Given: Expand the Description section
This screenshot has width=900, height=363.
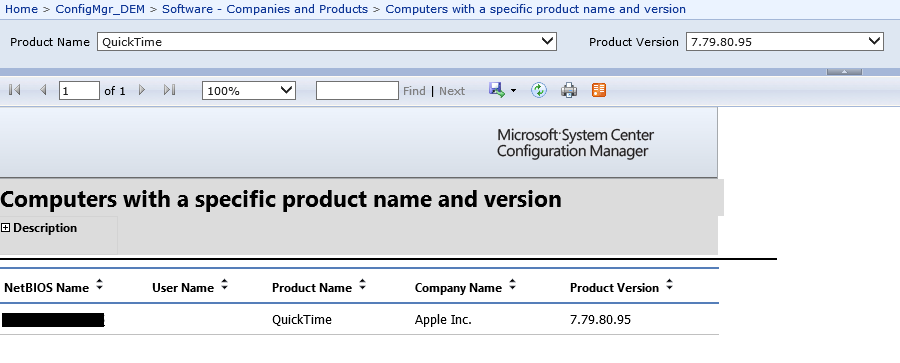Looking at the screenshot, I should point(6,228).
